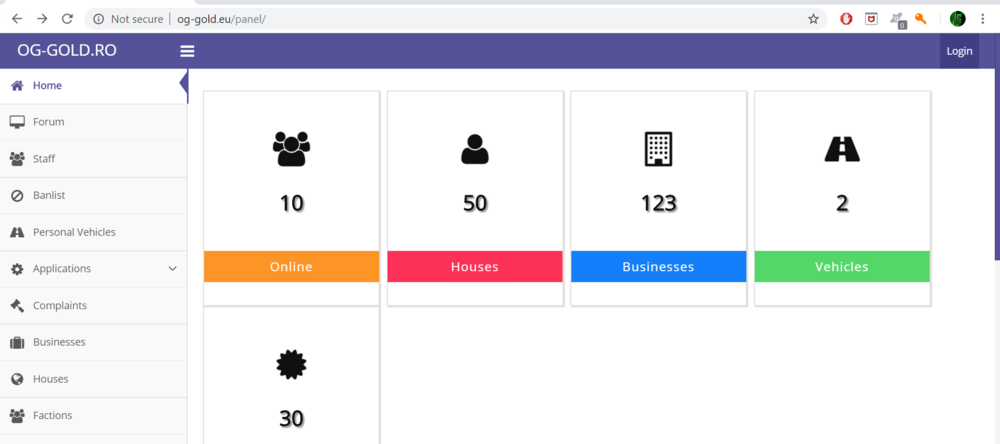Click the Personal Vehicles road icon
The height and width of the screenshot is (444, 1000).
point(17,232)
